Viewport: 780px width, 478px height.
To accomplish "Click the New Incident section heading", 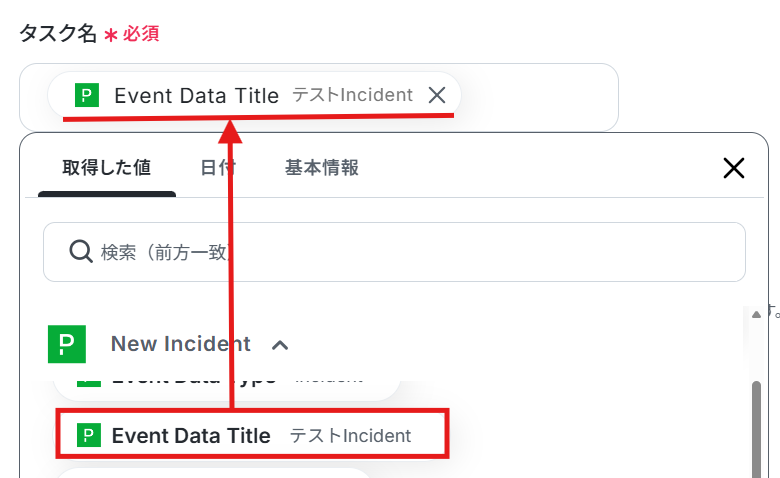I will 180,344.
